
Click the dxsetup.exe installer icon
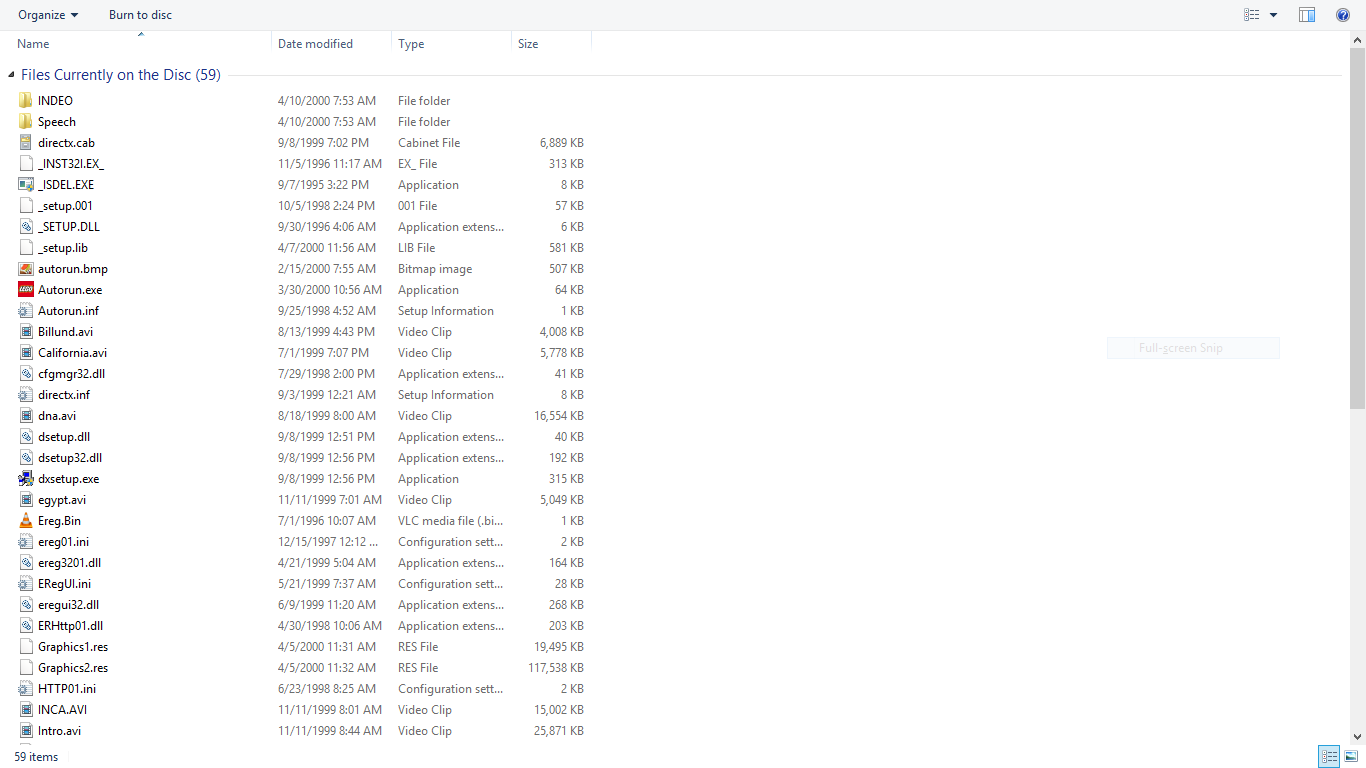(26, 478)
